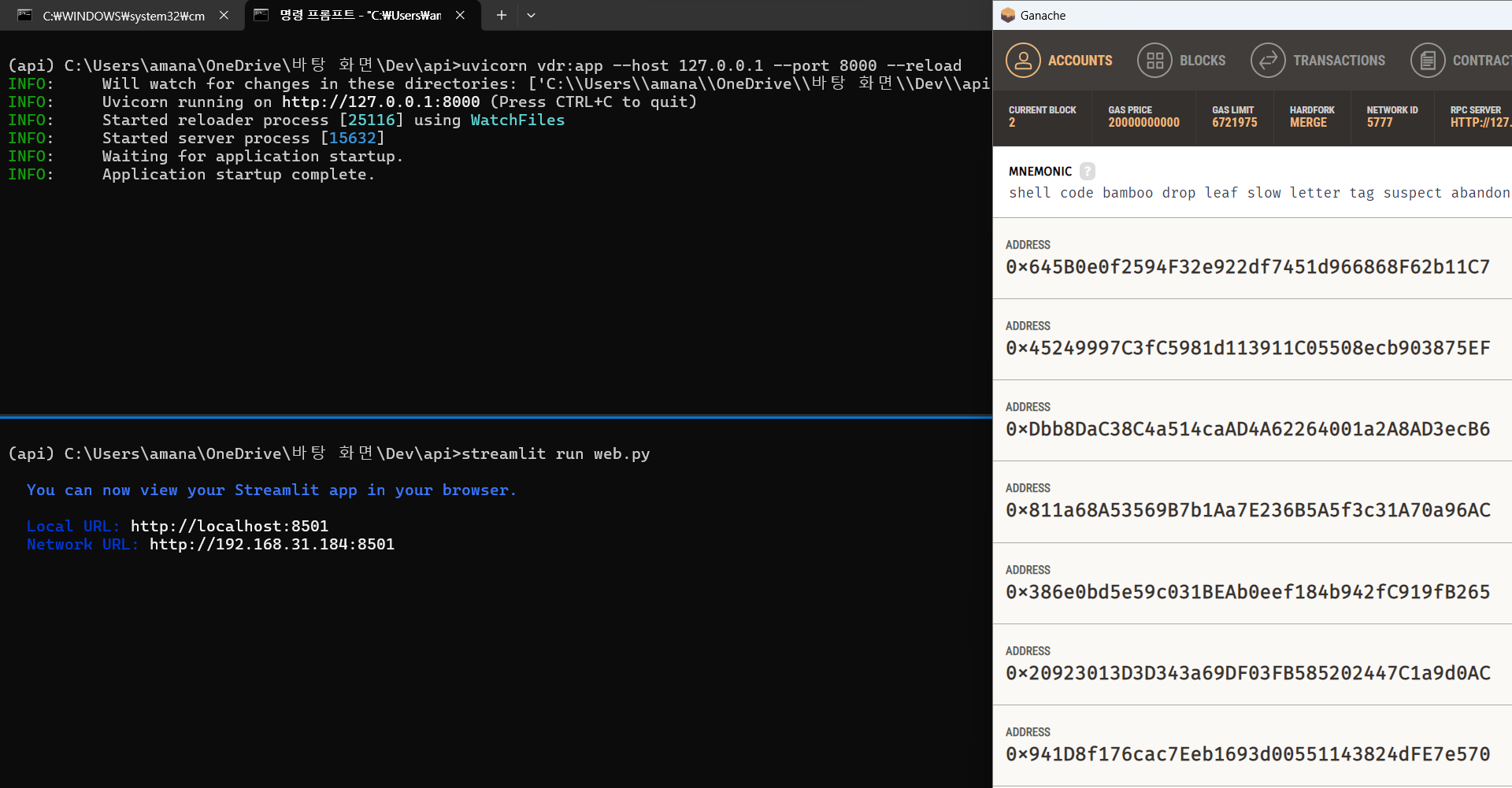Click the Local URL http://localhost:8501
The image size is (1512, 788).
[229, 526]
